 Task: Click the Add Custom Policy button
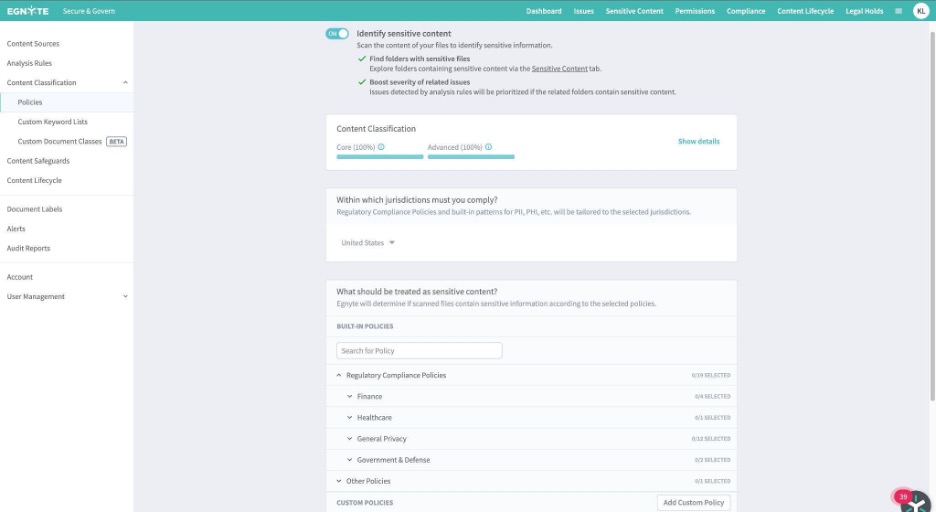pyautogui.click(x=693, y=502)
